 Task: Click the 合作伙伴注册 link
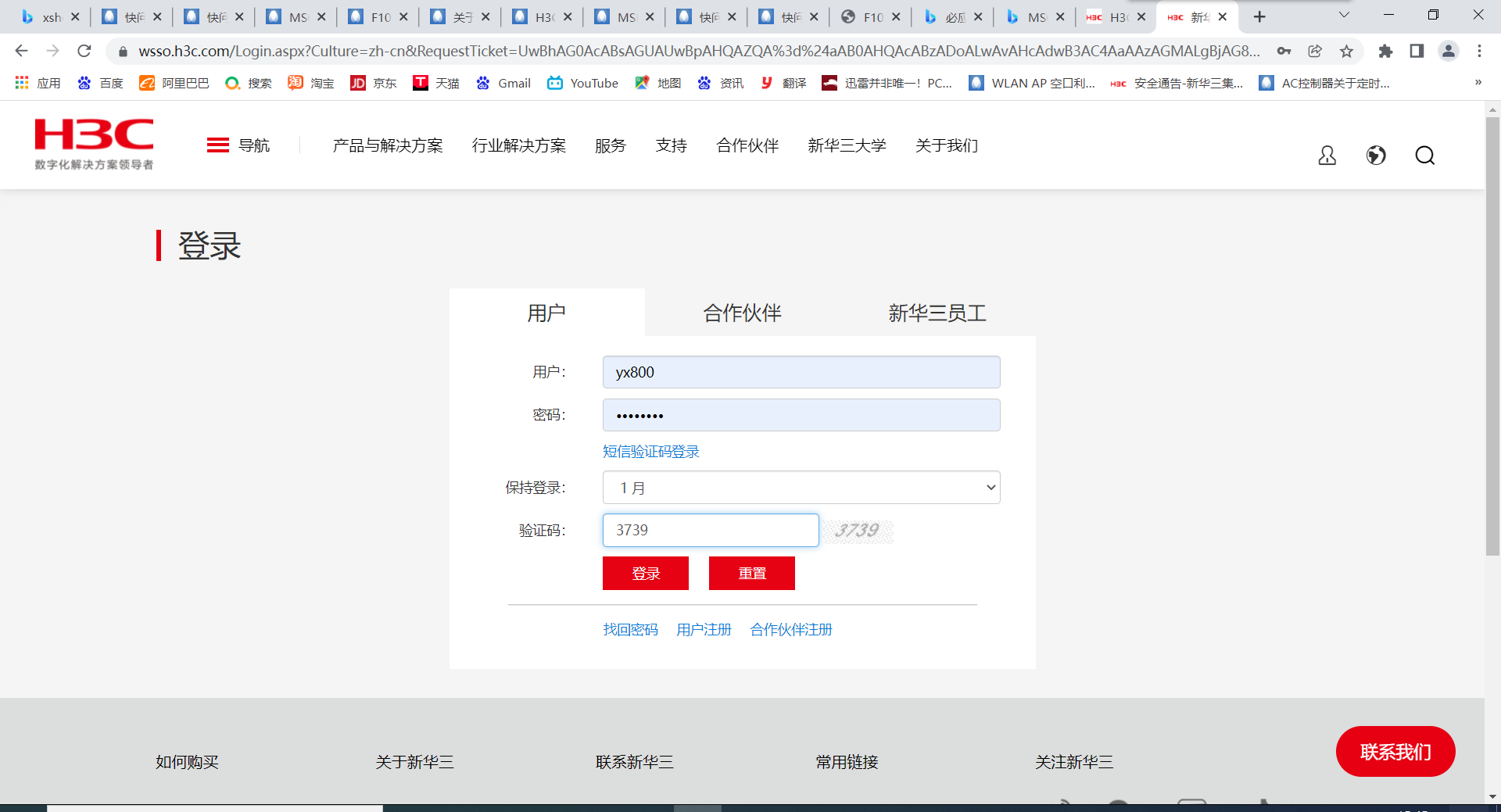[791, 629]
